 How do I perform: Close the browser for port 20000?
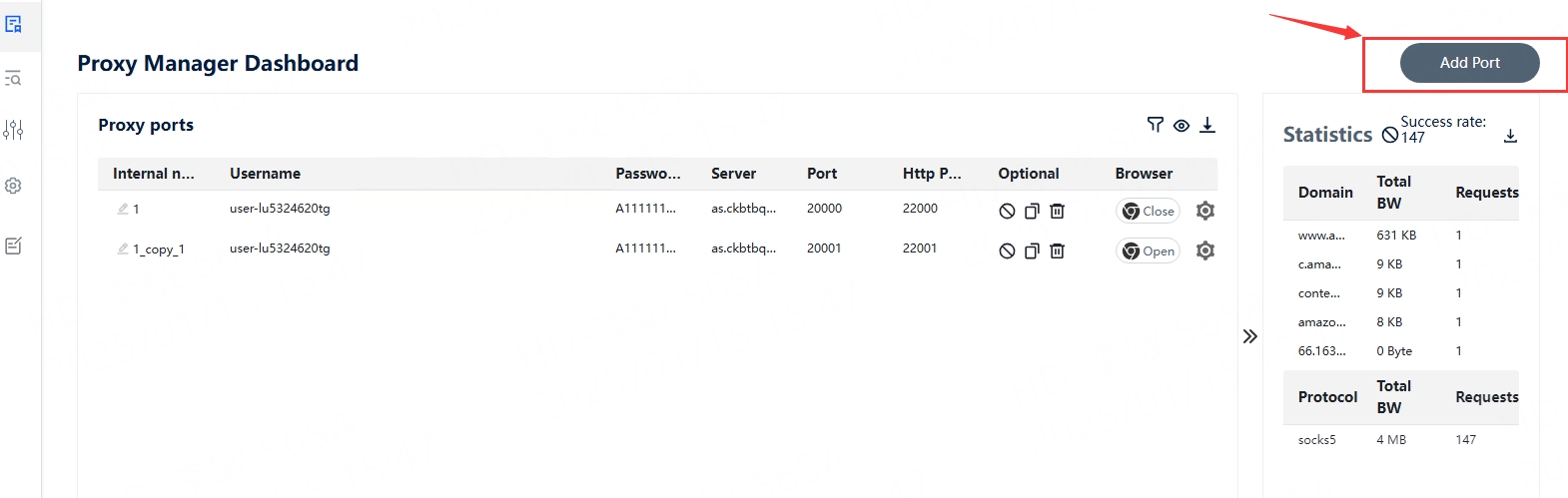[1148, 211]
